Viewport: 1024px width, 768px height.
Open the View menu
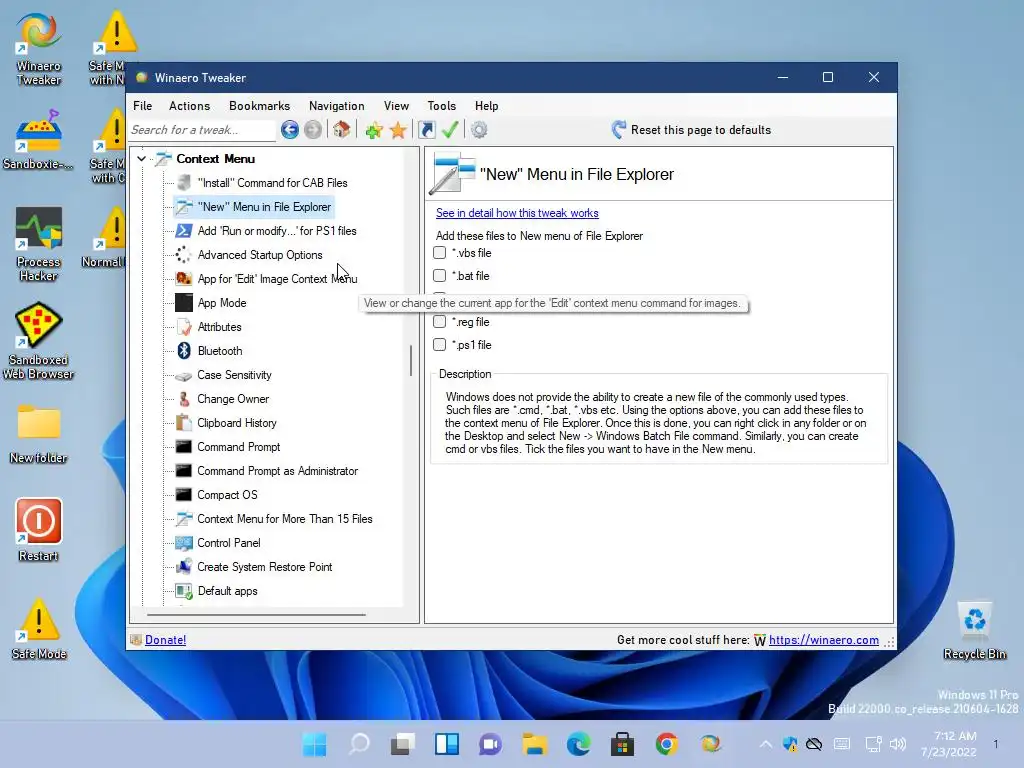[396, 106]
